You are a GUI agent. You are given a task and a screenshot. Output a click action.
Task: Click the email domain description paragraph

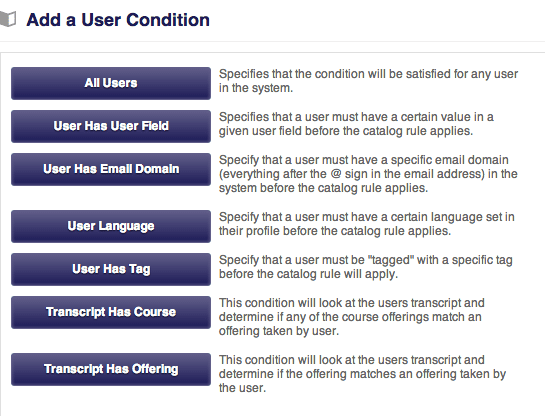tap(368, 174)
